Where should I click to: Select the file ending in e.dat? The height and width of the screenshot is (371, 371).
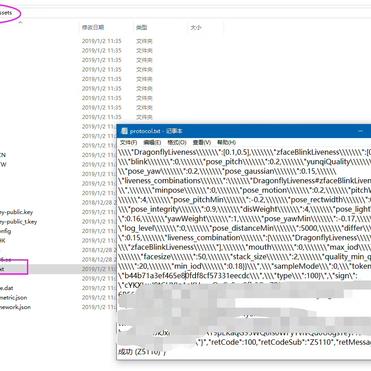(7, 288)
